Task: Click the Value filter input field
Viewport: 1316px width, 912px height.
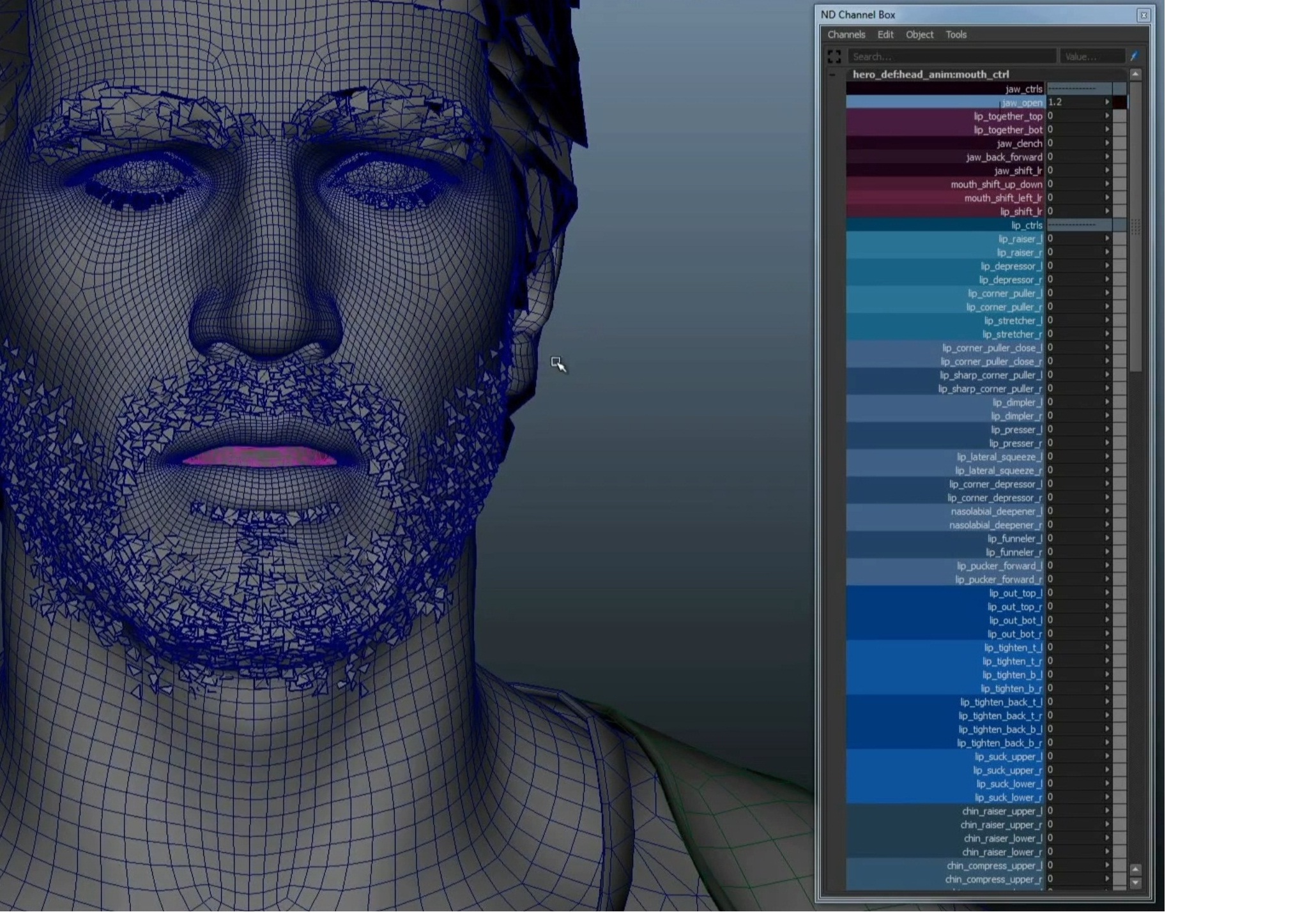Action: 1092,56
